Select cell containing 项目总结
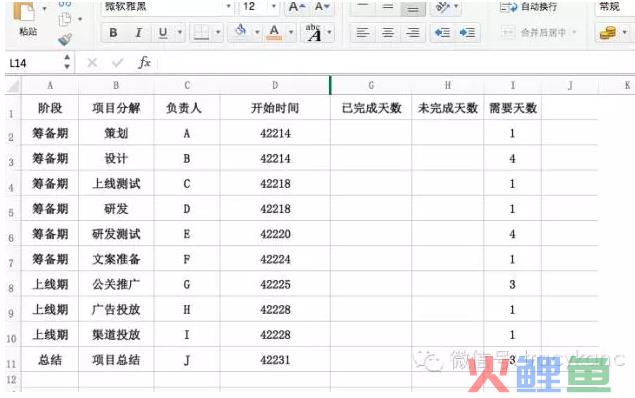The image size is (635, 398). pos(116,360)
